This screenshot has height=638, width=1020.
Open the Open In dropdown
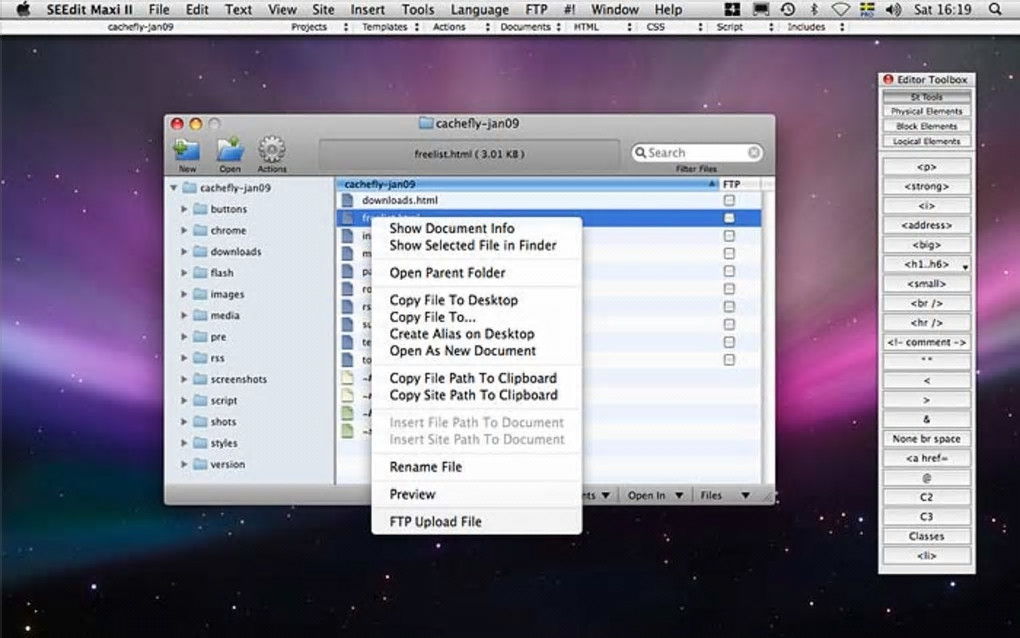coord(655,495)
